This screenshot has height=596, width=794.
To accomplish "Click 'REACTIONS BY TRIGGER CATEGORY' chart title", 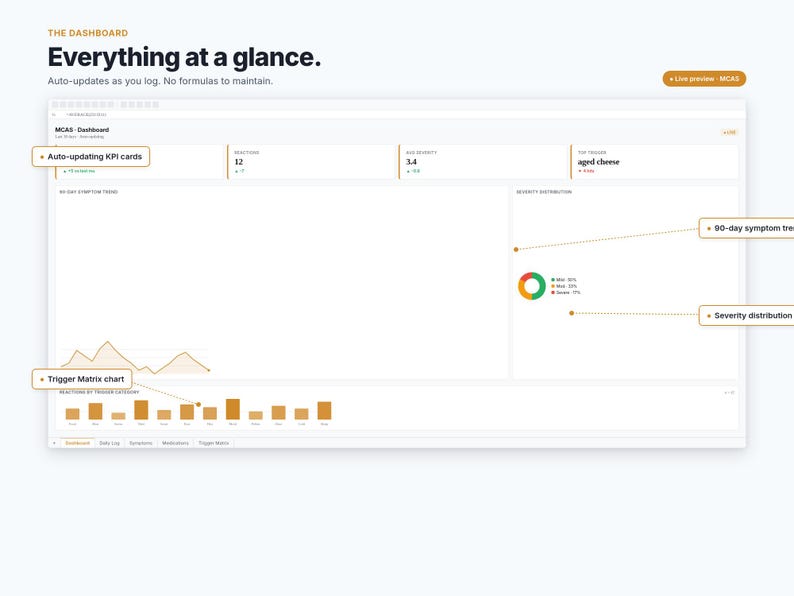I will coord(99,392).
